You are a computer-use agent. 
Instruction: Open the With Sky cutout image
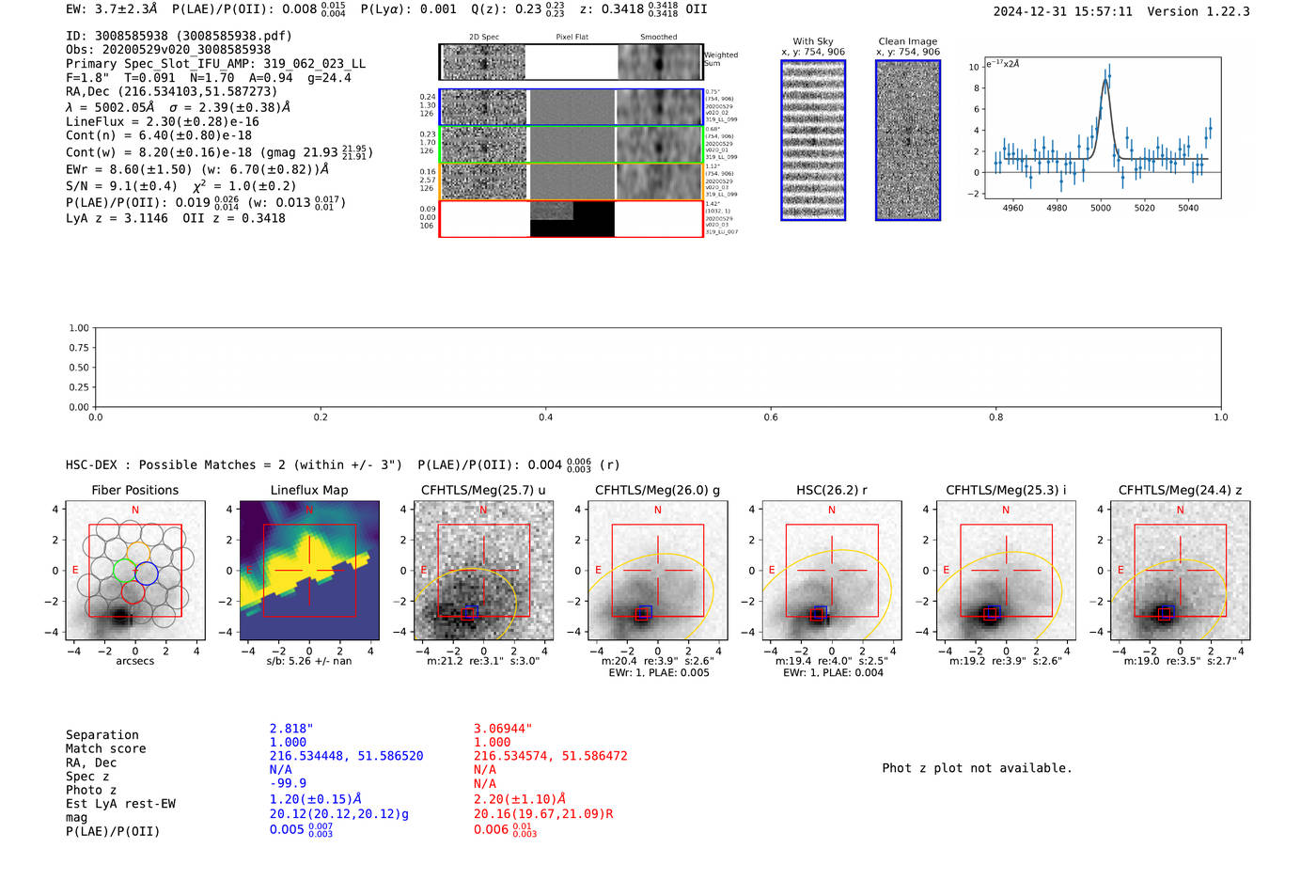coord(813,140)
